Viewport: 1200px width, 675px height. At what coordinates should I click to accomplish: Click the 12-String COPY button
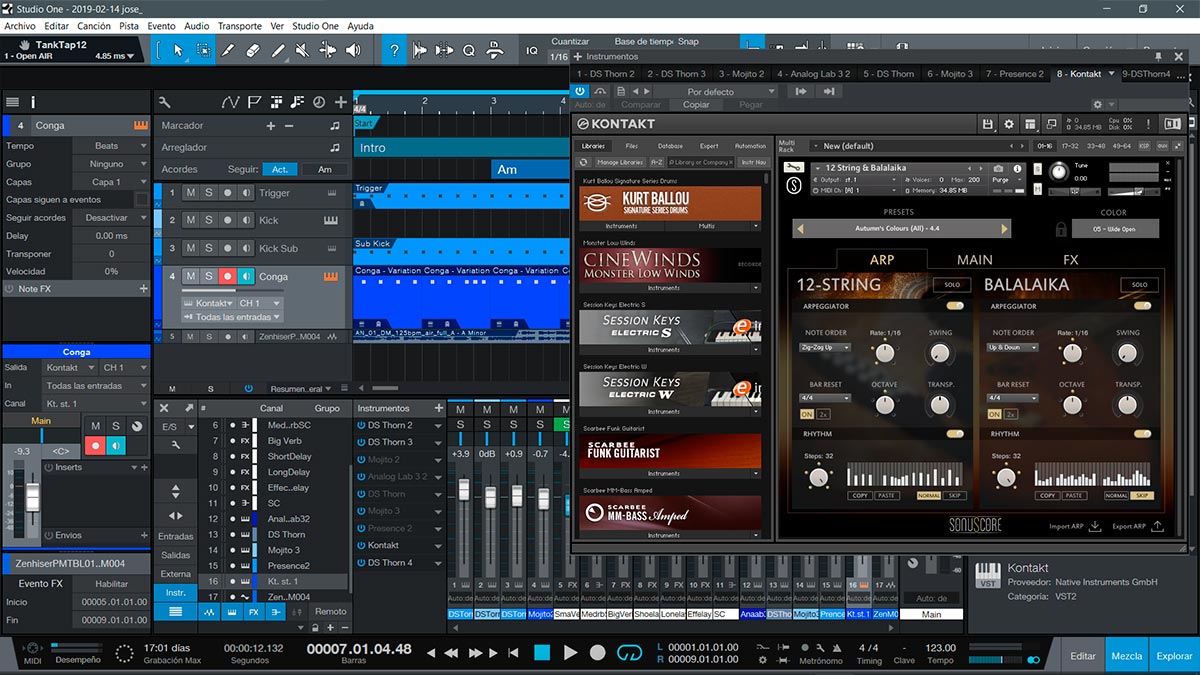(859, 496)
